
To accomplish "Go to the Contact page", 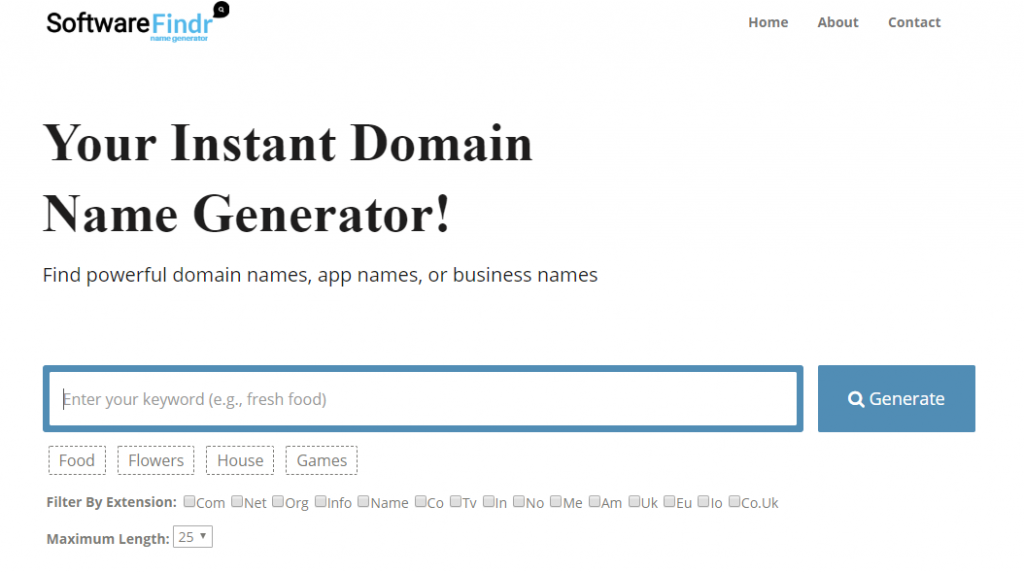I will click(x=914, y=22).
